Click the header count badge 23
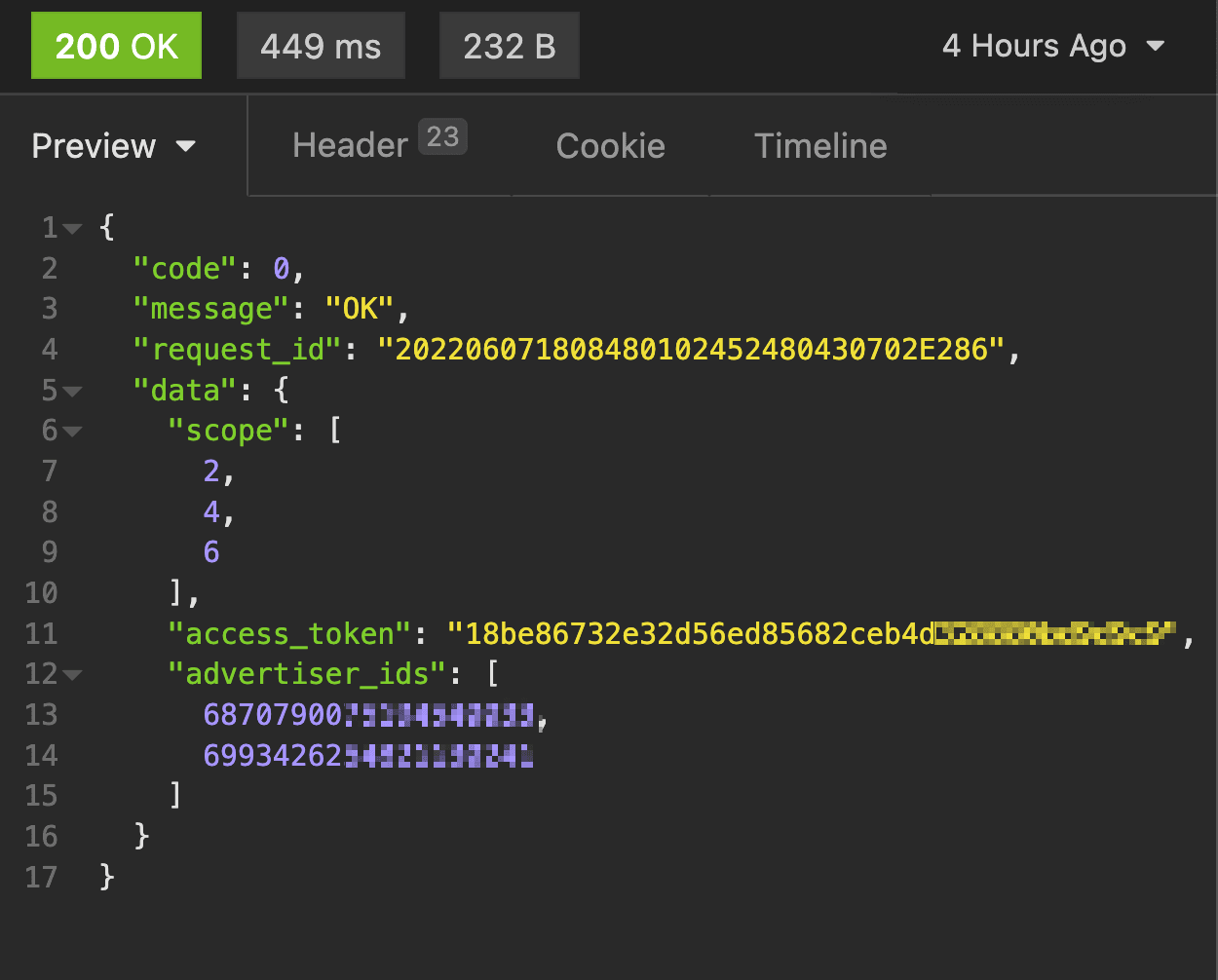The image size is (1218, 980). (x=442, y=137)
